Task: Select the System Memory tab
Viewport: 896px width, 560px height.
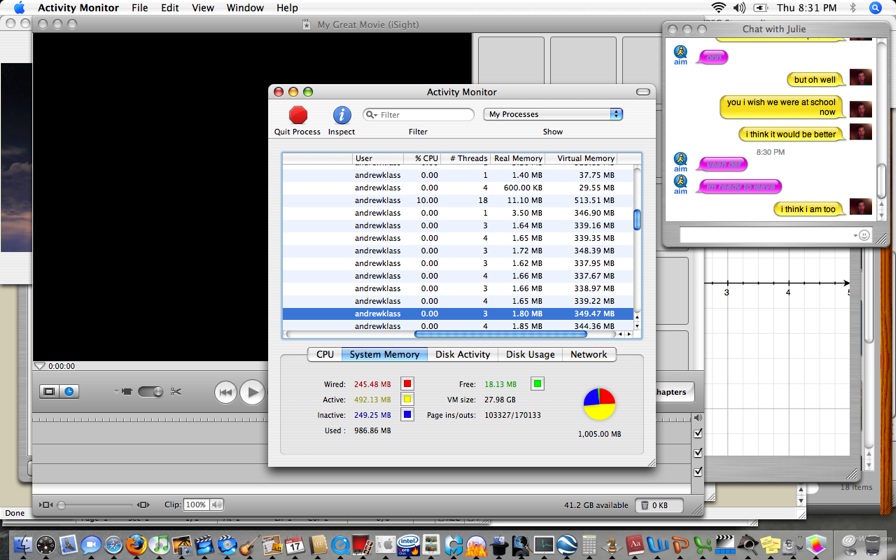Action: pos(385,354)
